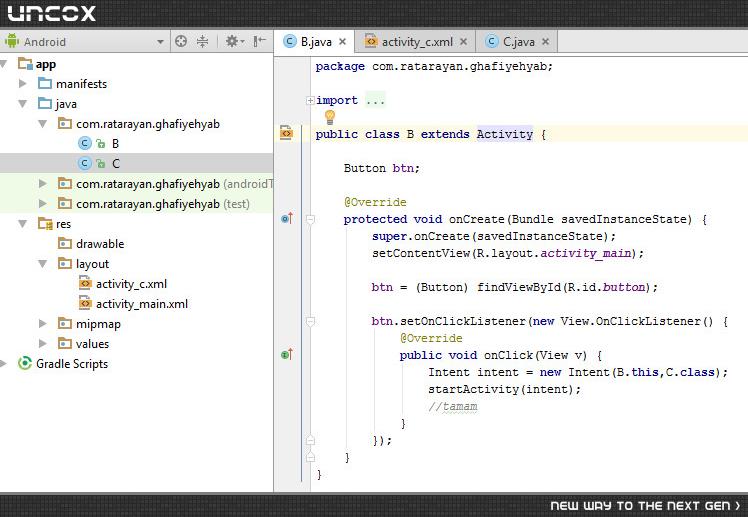
Task: Expand the values folder
Action: (42, 343)
